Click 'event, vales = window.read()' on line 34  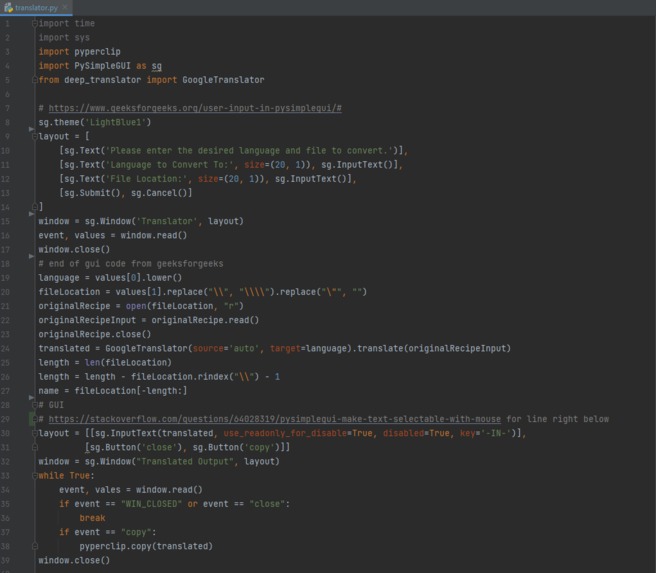point(131,490)
